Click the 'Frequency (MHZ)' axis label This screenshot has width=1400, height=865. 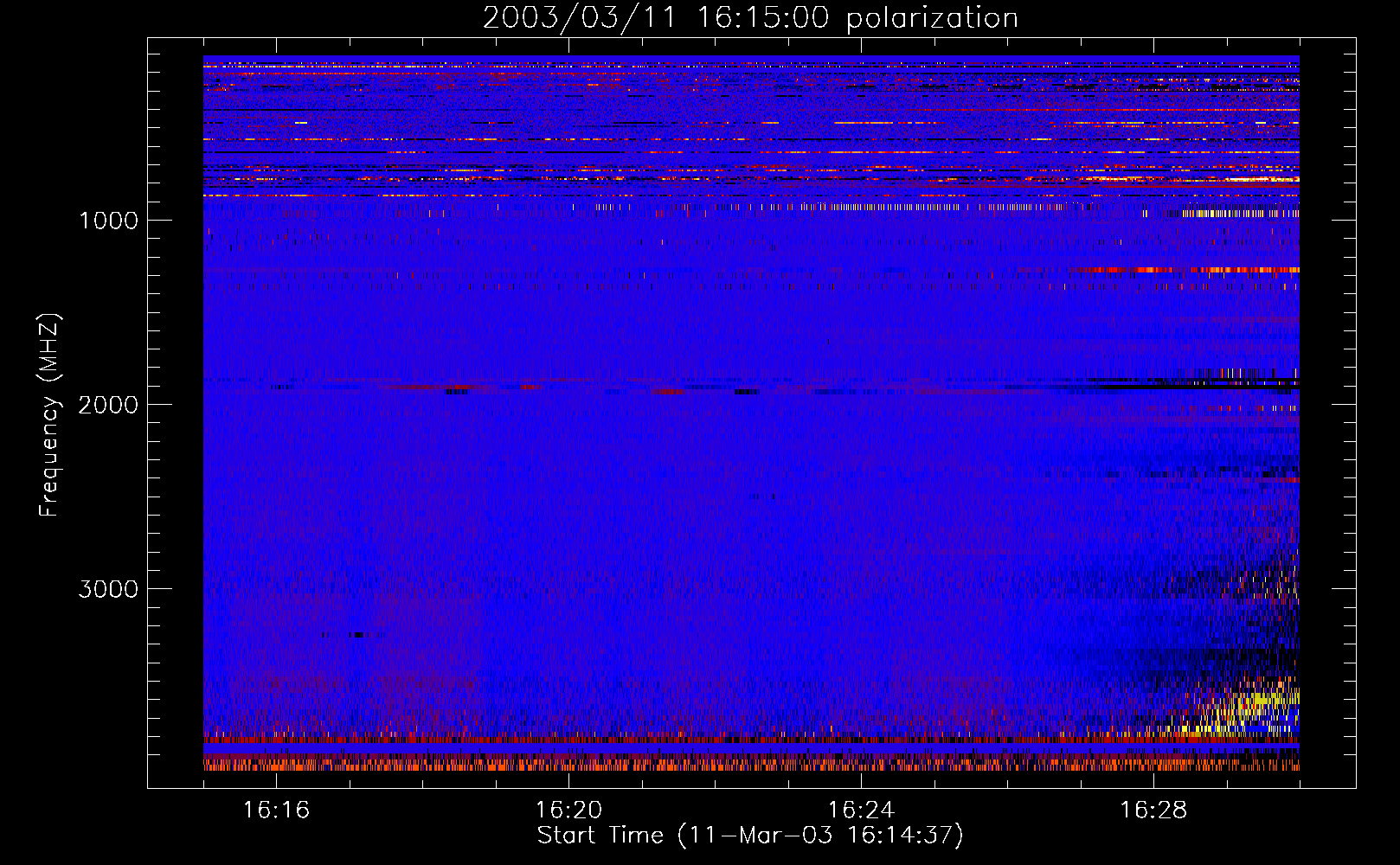pos(49,415)
